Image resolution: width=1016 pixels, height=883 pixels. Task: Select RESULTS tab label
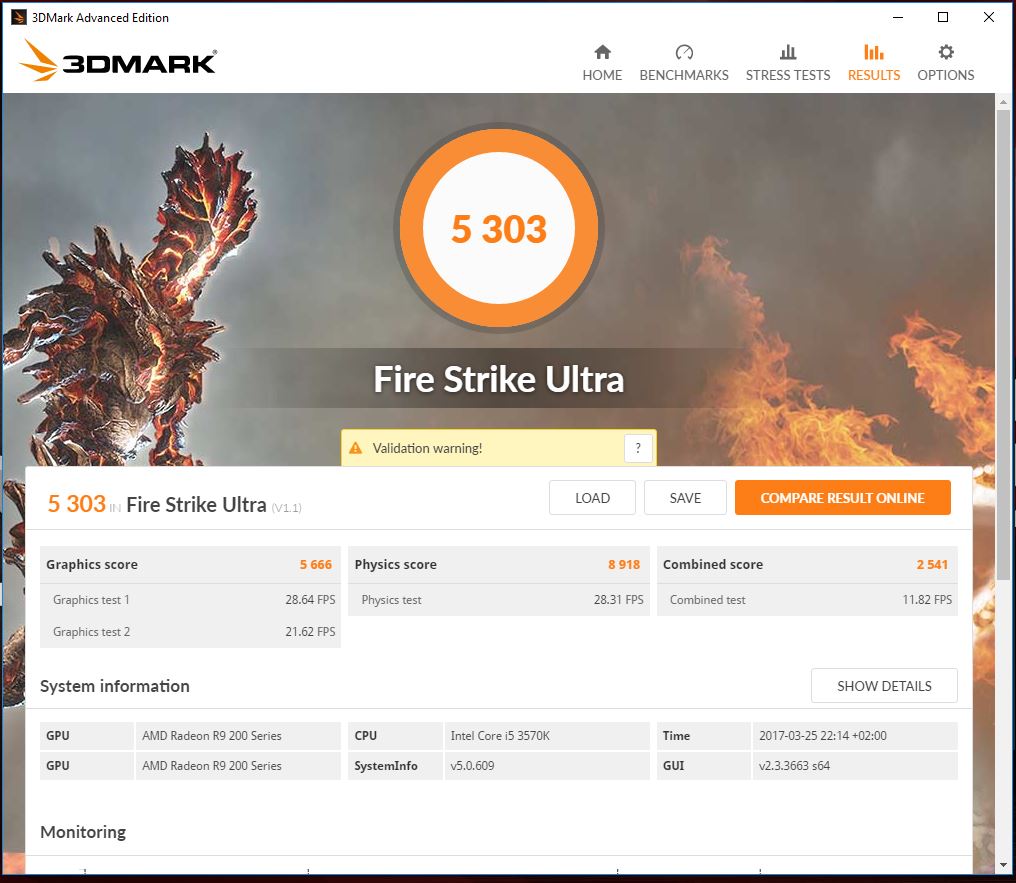click(874, 75)
